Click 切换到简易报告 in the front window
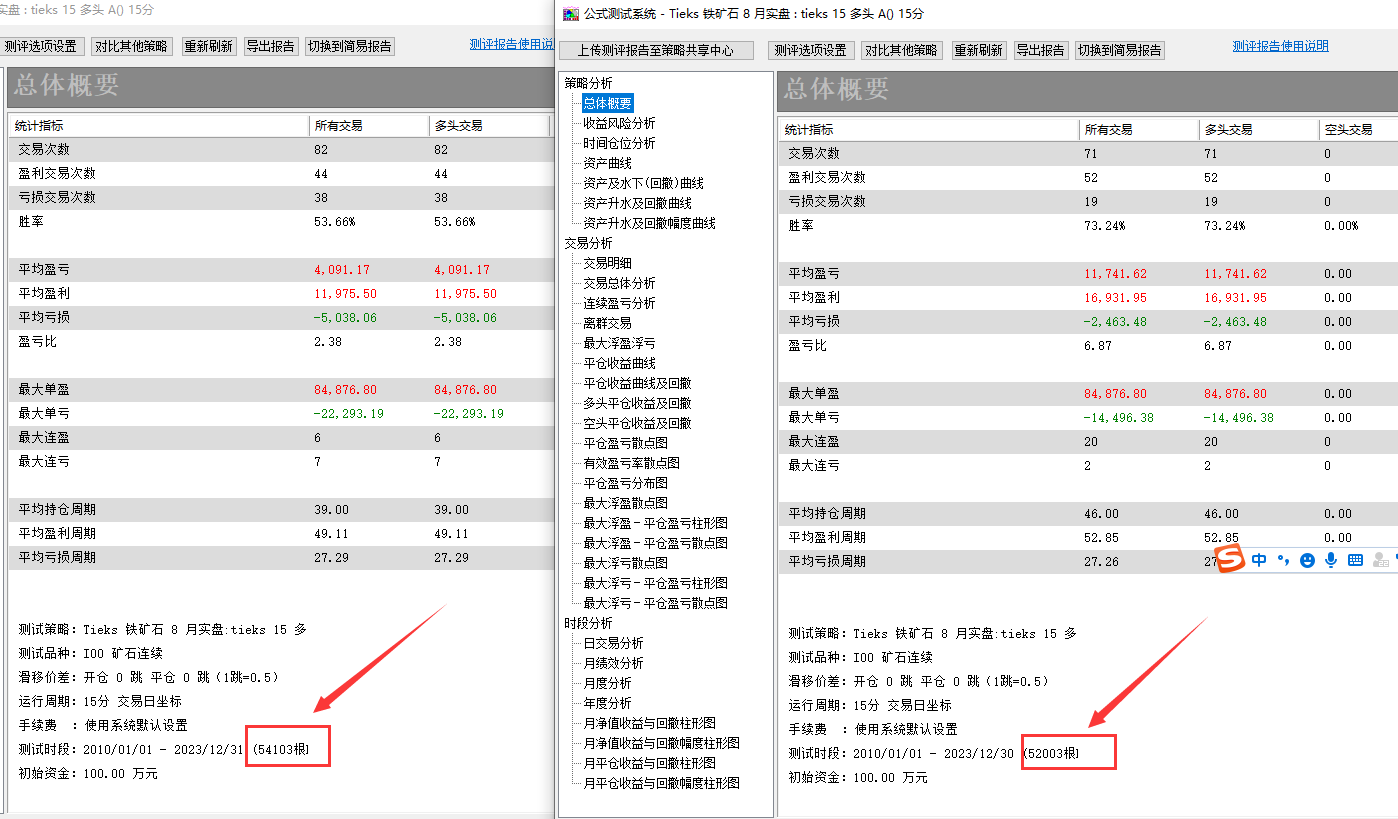Viewport: 1398px width, 819px height. click(x=1120, y=50)
